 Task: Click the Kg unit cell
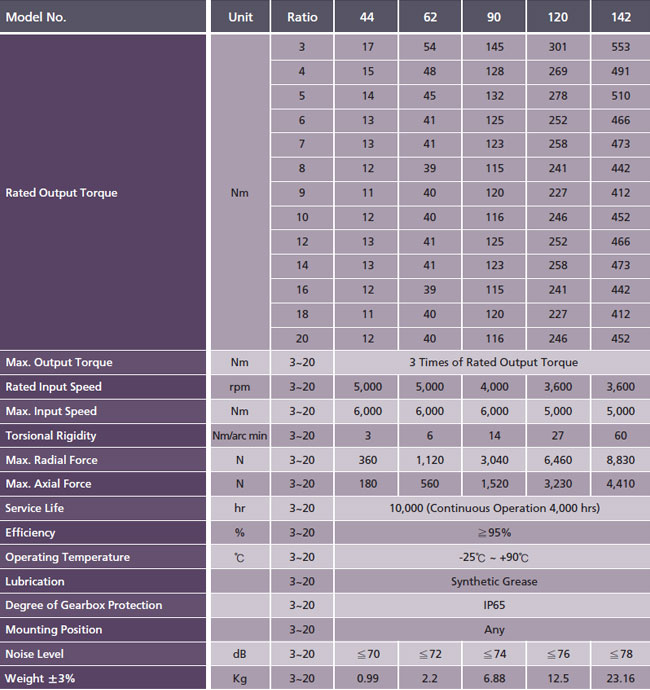[240, 678]
